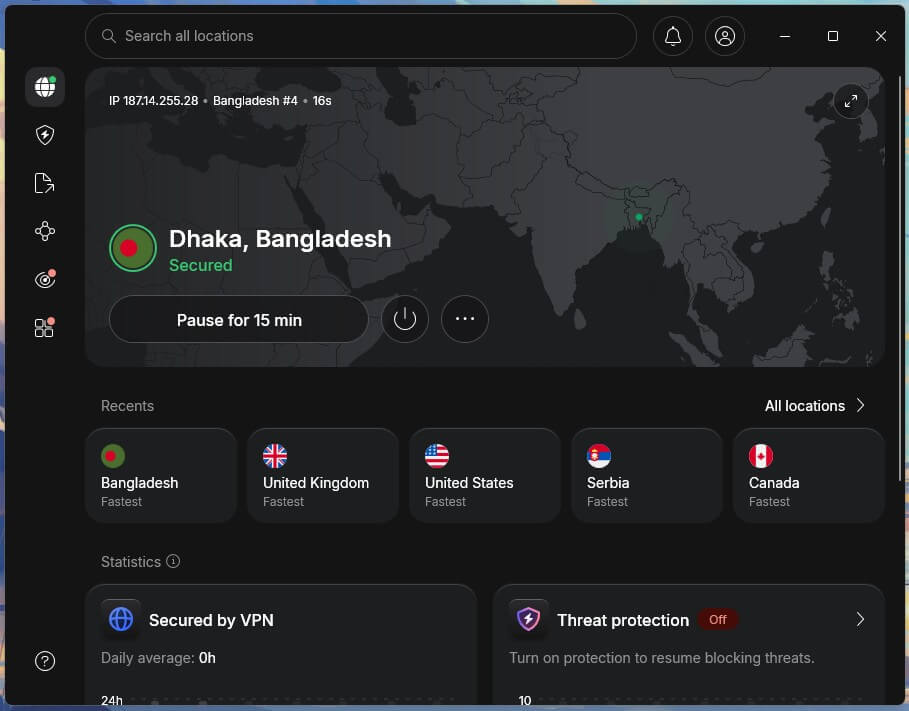Click the Dhaka, Bangladesh heading
The height and width of the screenshot is (711, 909).
280,239
